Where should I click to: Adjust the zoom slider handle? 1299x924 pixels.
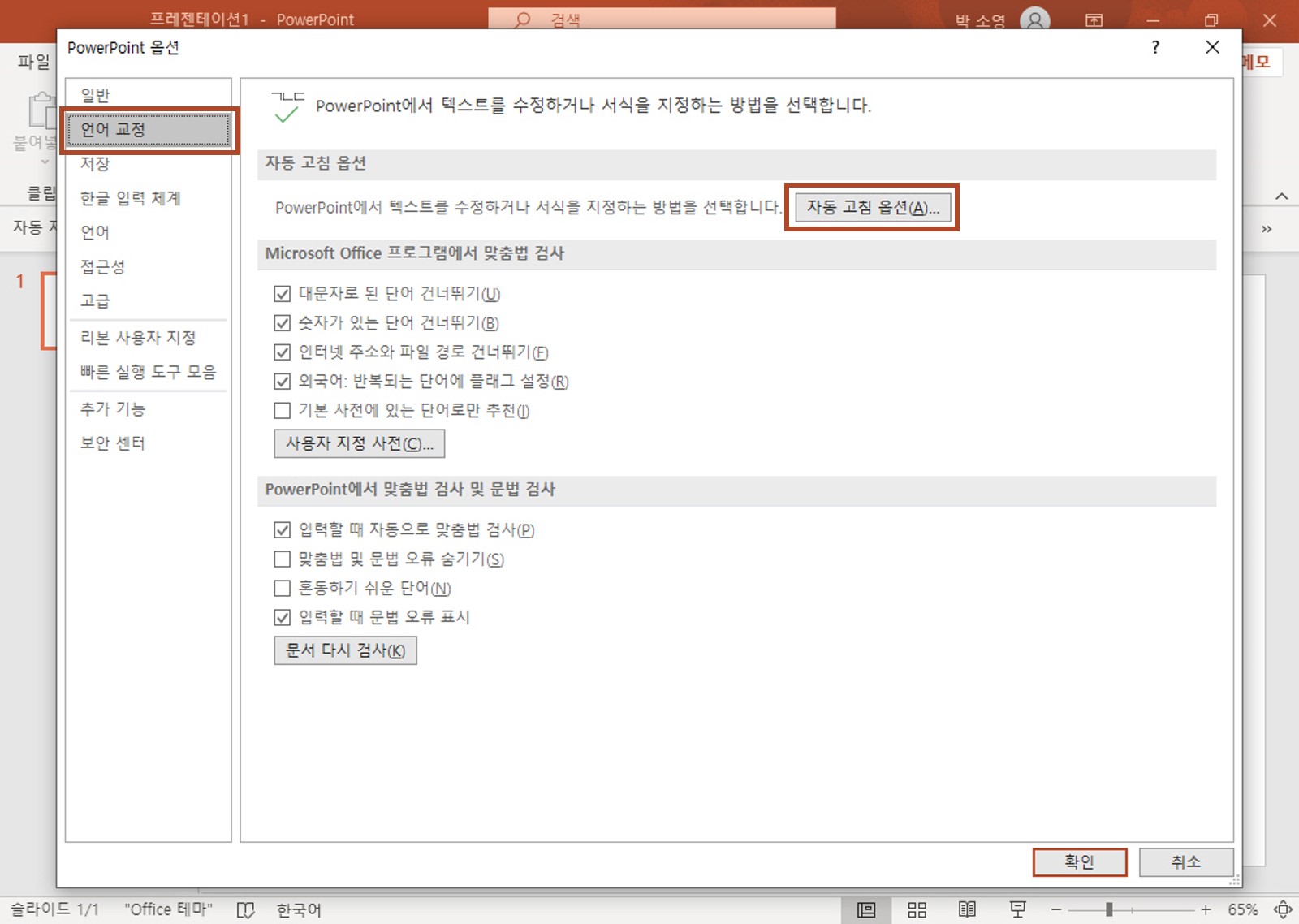tap(1109, 910)
